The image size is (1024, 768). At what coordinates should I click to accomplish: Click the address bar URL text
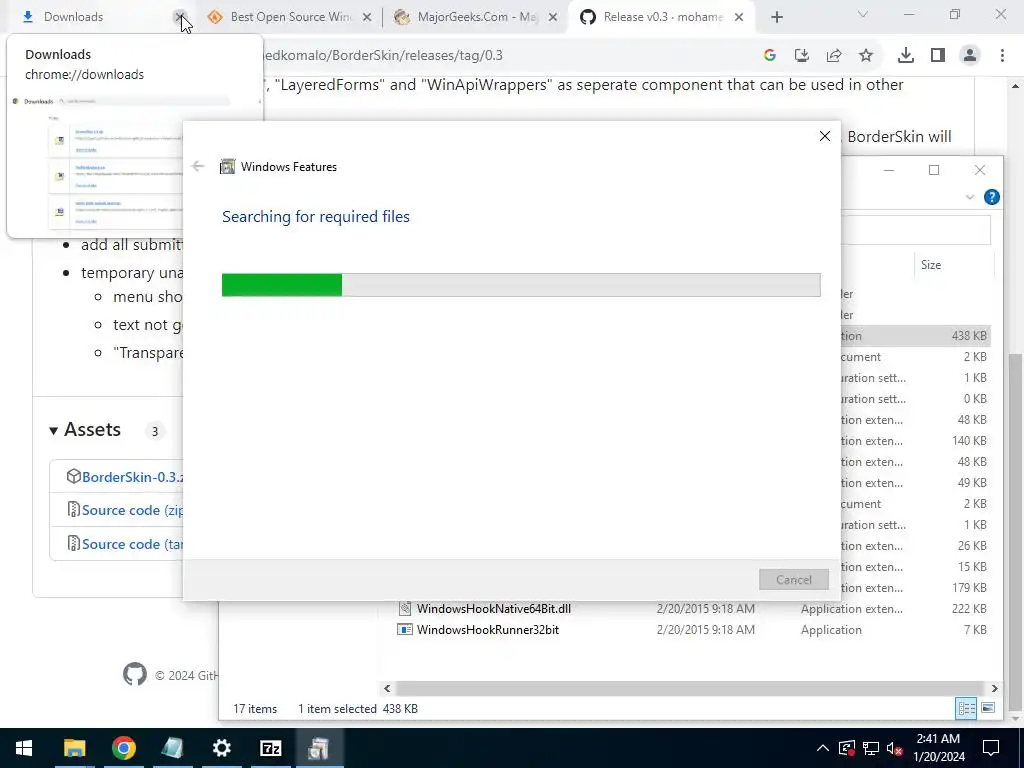(x=384, y=56)
